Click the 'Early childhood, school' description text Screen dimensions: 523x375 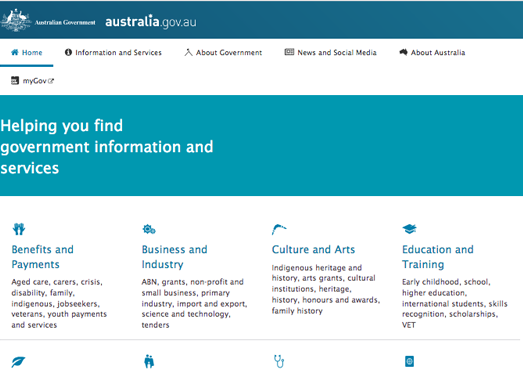pyautogui.click(x=455, y=303)
